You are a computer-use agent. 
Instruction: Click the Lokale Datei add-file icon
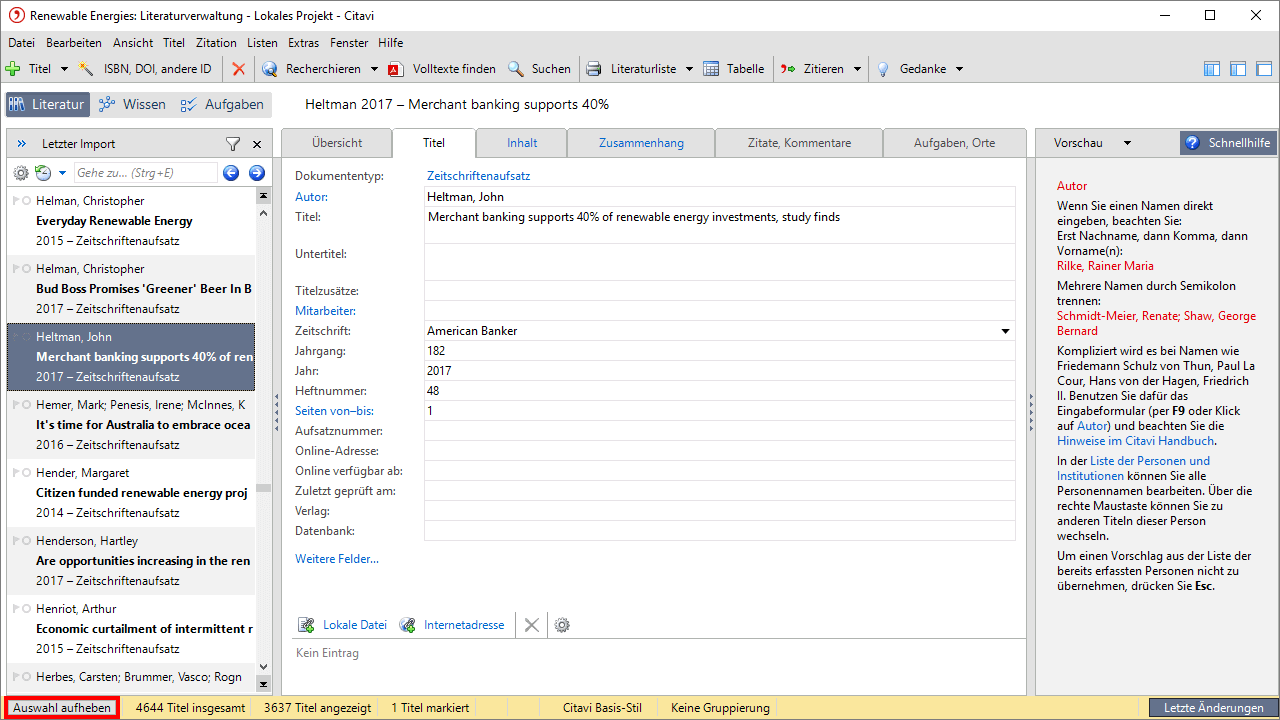tap(306, 625)
